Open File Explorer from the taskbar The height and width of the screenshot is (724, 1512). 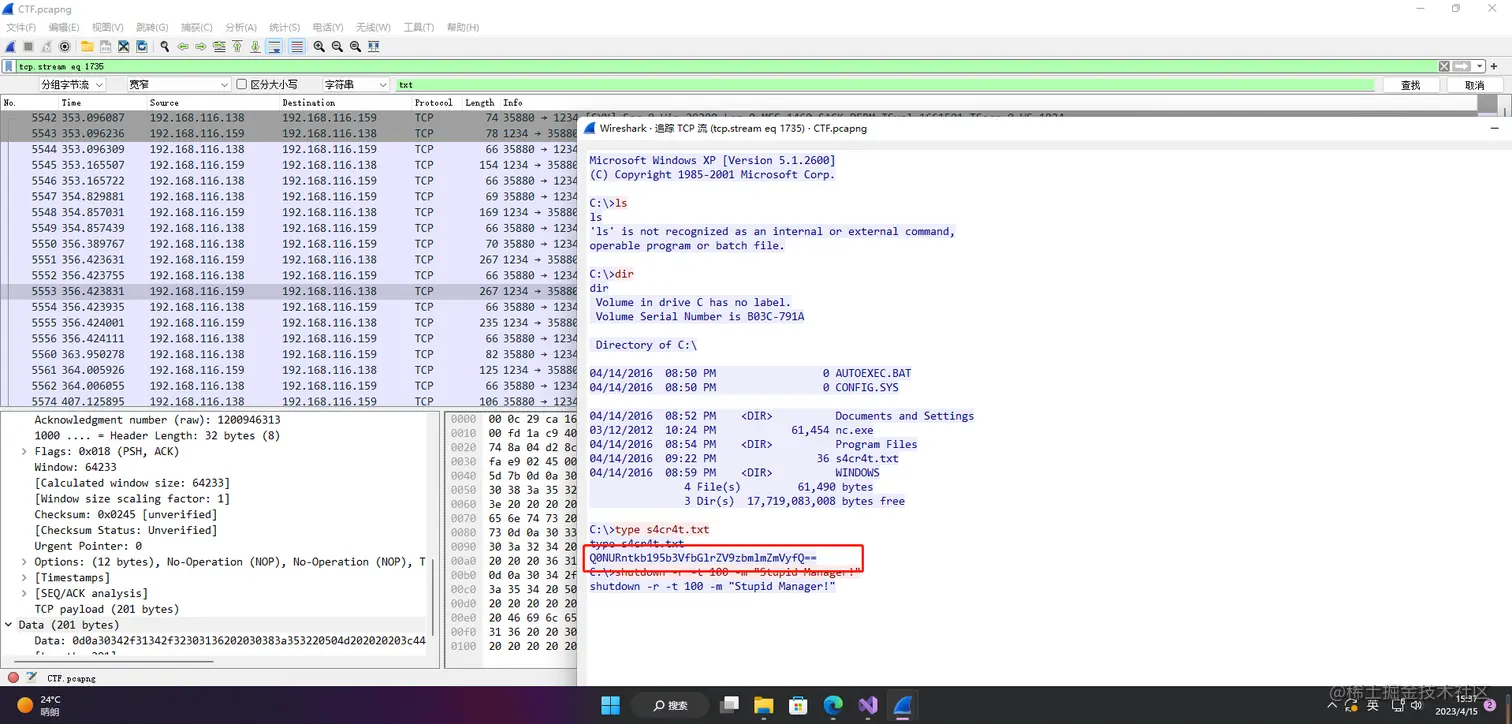tap(763, 705)
